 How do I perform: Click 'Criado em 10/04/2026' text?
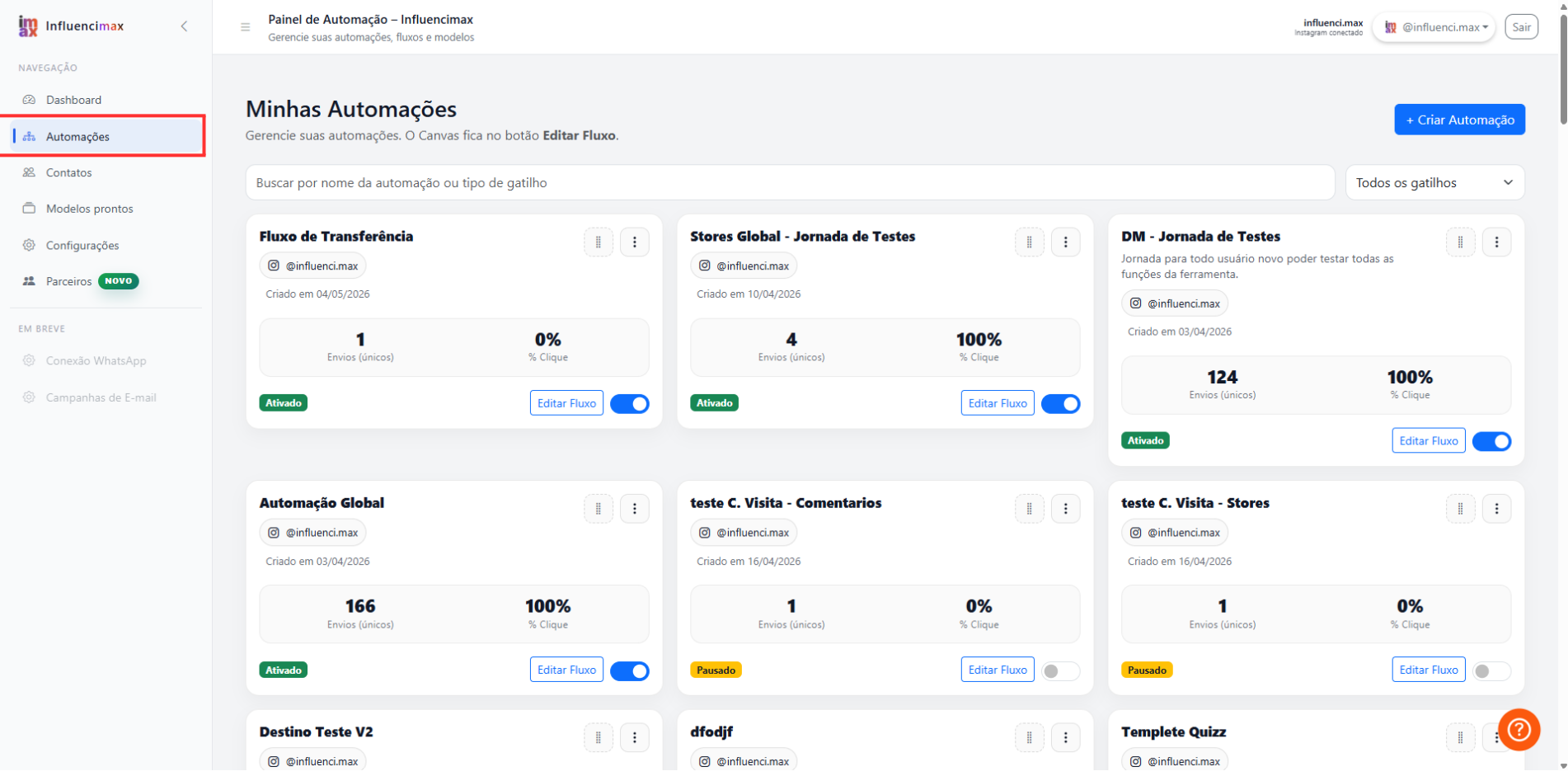(749, 294)
